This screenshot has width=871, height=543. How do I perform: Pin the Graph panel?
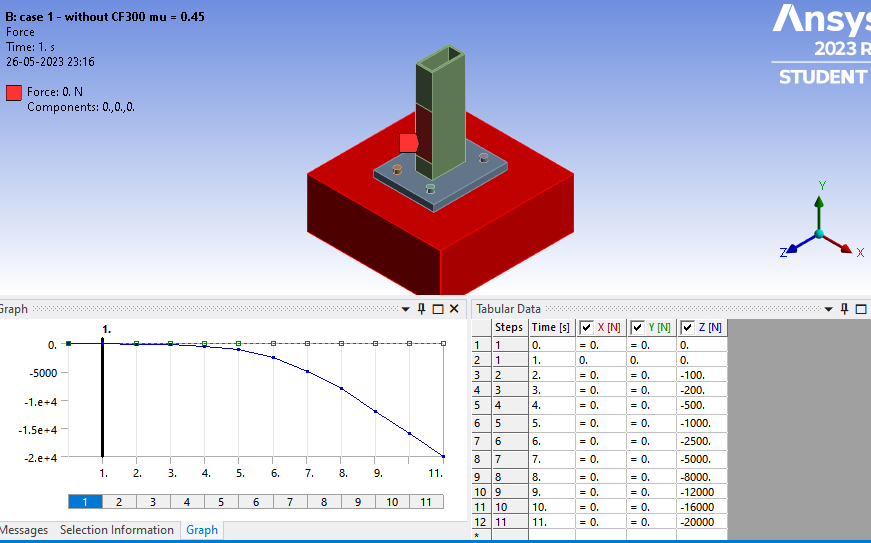(x=422, y=309)
